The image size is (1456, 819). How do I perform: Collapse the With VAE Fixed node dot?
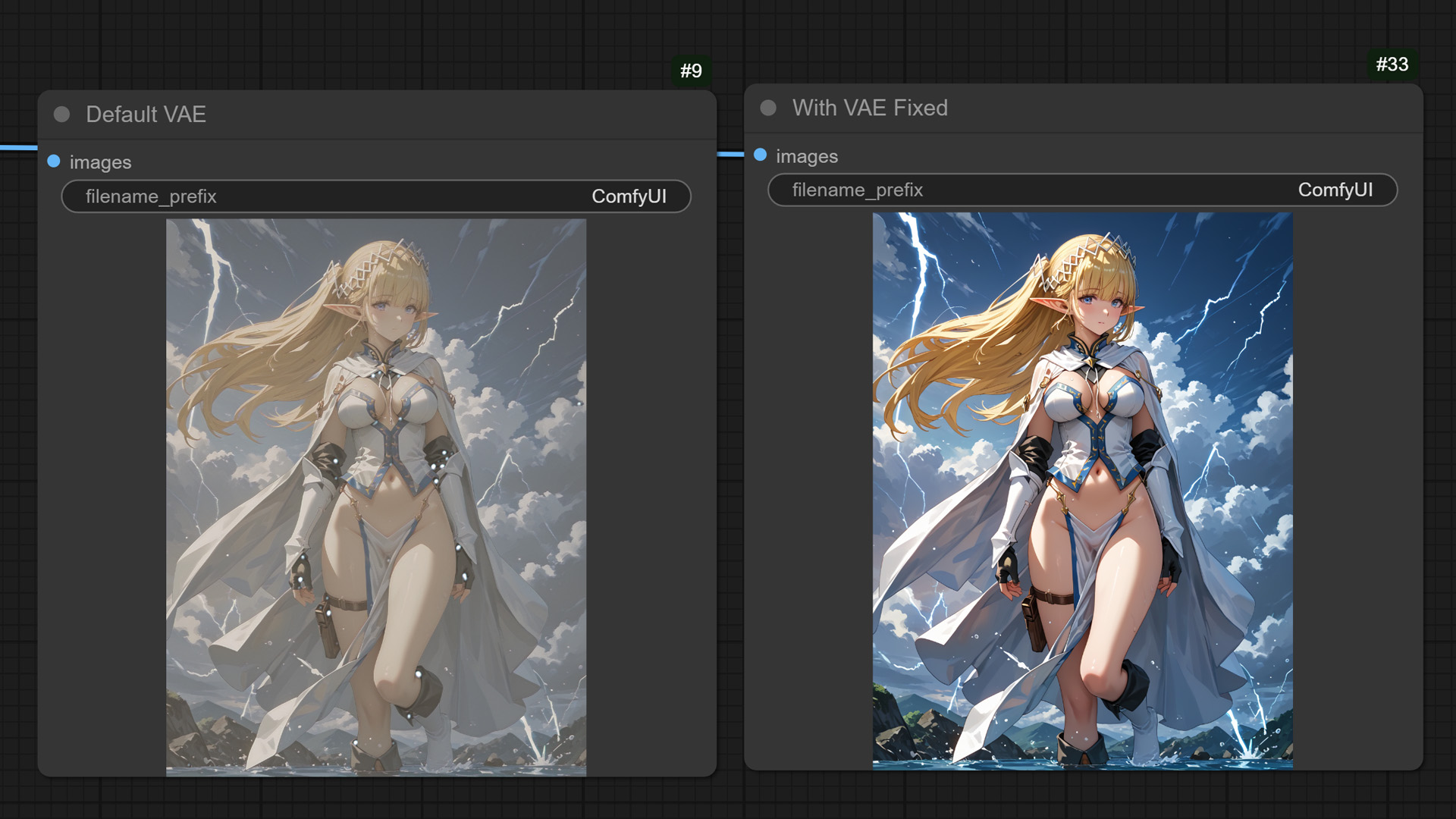pos(768,108)
